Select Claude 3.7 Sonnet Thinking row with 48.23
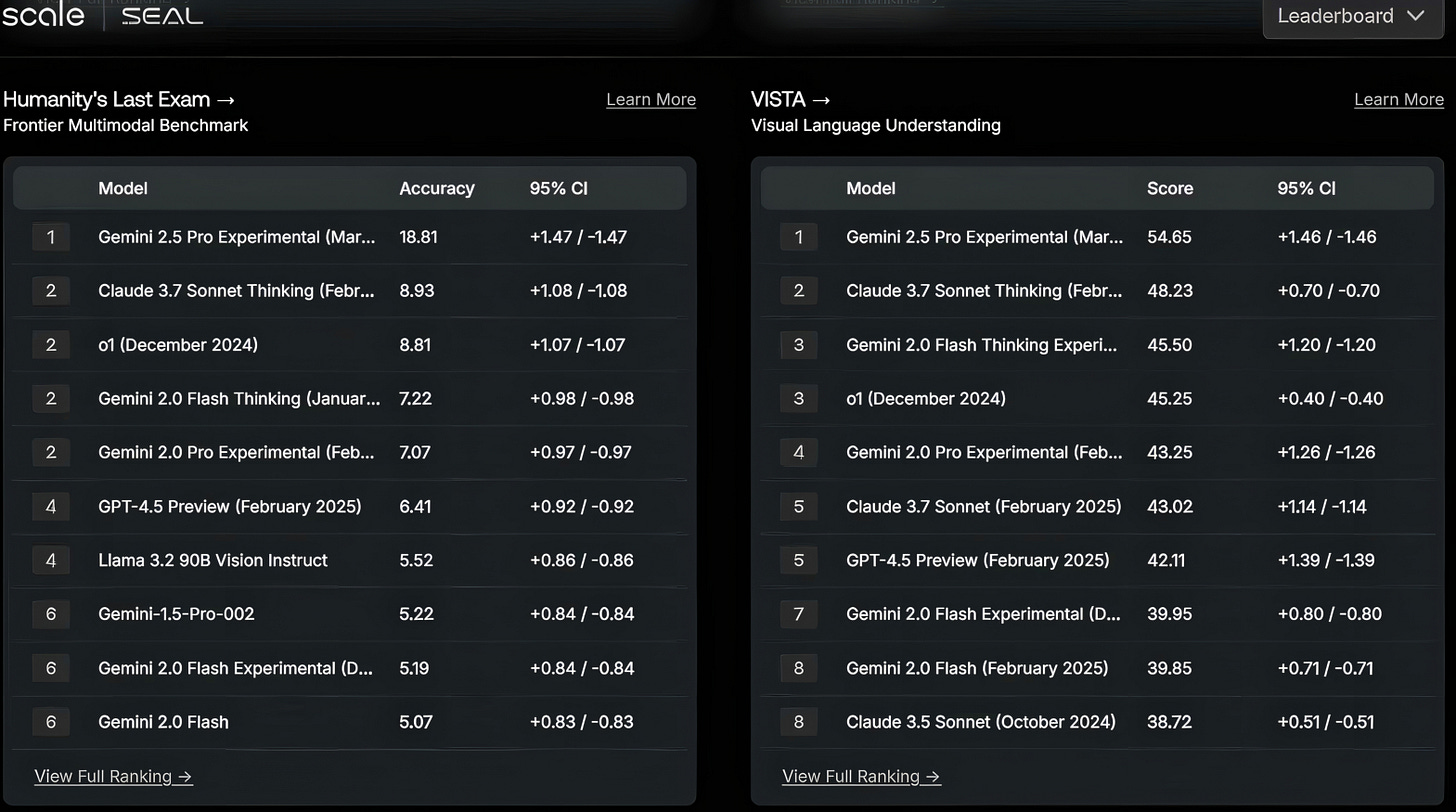The width and height of the screenshot is (1456, 812). 1098,291
